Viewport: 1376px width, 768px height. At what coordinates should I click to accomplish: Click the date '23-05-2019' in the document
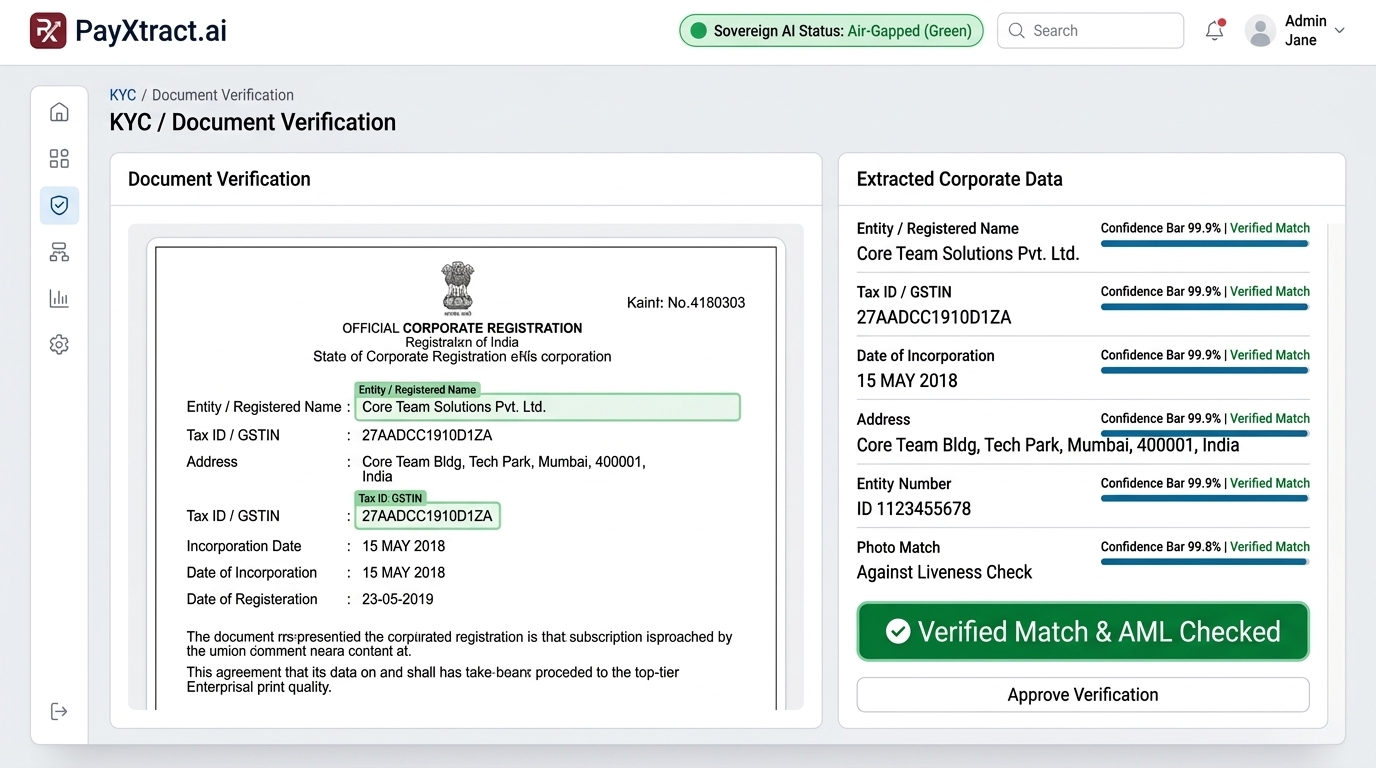pos(398,599)
